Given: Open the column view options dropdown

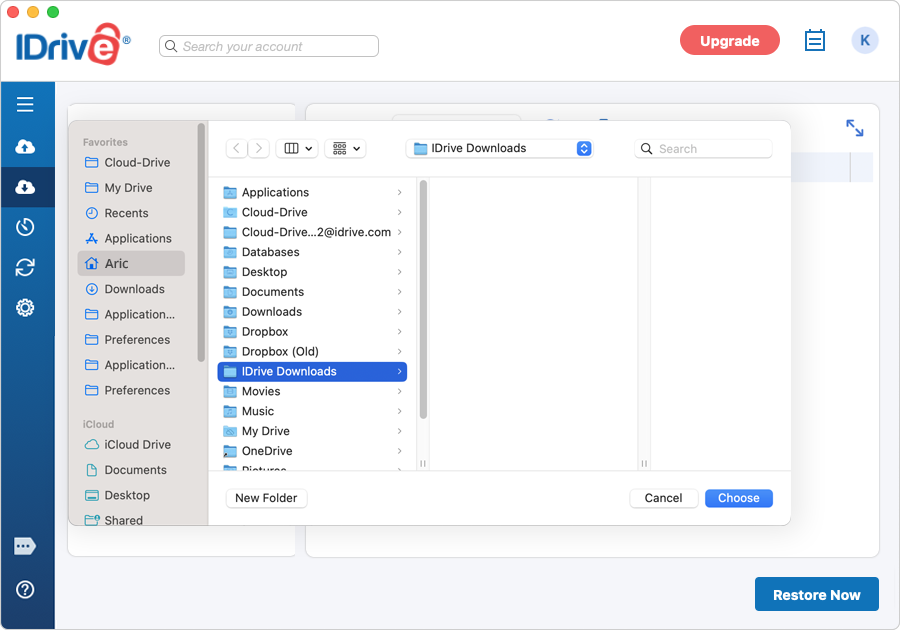Looking at the screenshot, I should (297, 149).
